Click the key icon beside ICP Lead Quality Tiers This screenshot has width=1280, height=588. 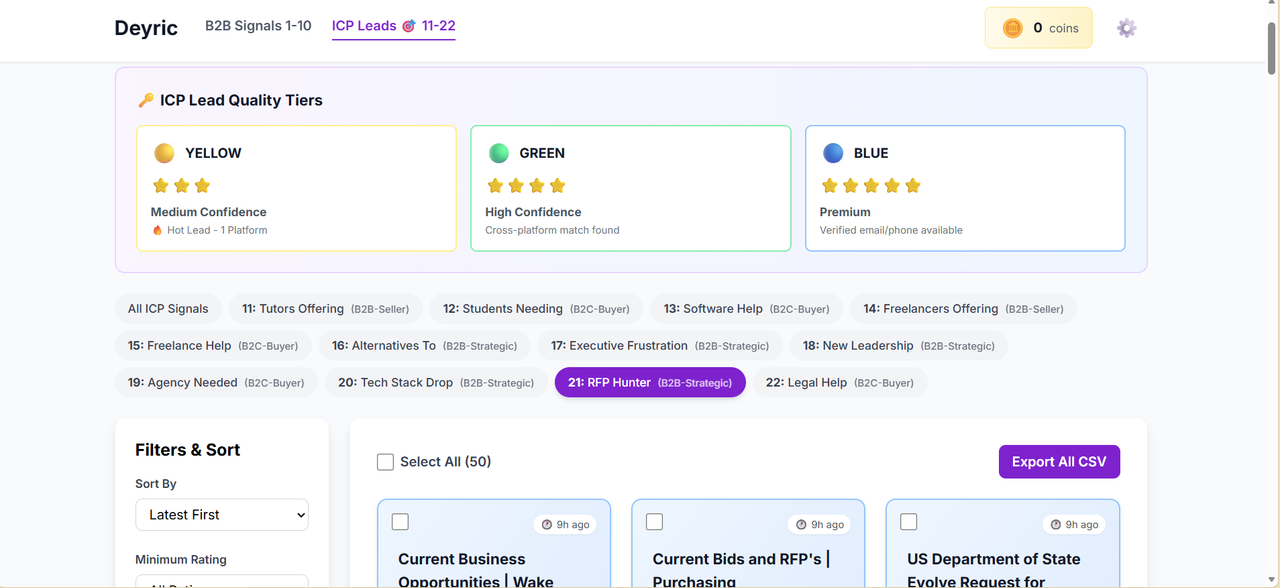pyautogui.click(x=145, y=100)
